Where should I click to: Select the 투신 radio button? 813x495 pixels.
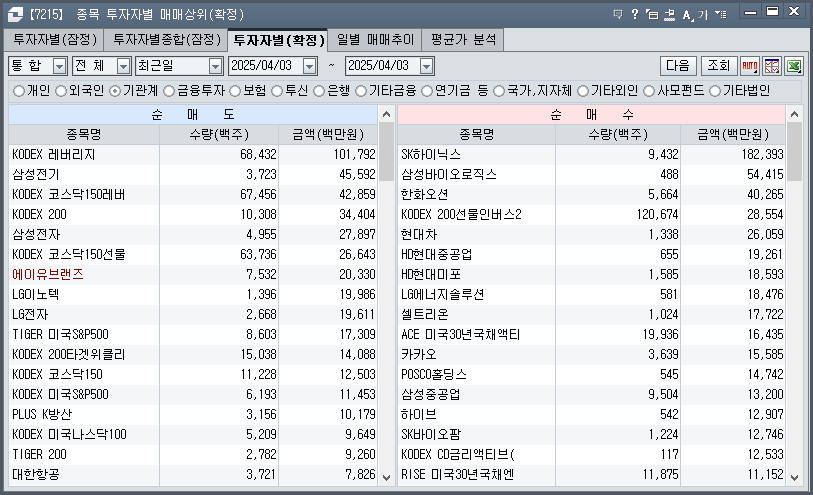pos(277,91)
